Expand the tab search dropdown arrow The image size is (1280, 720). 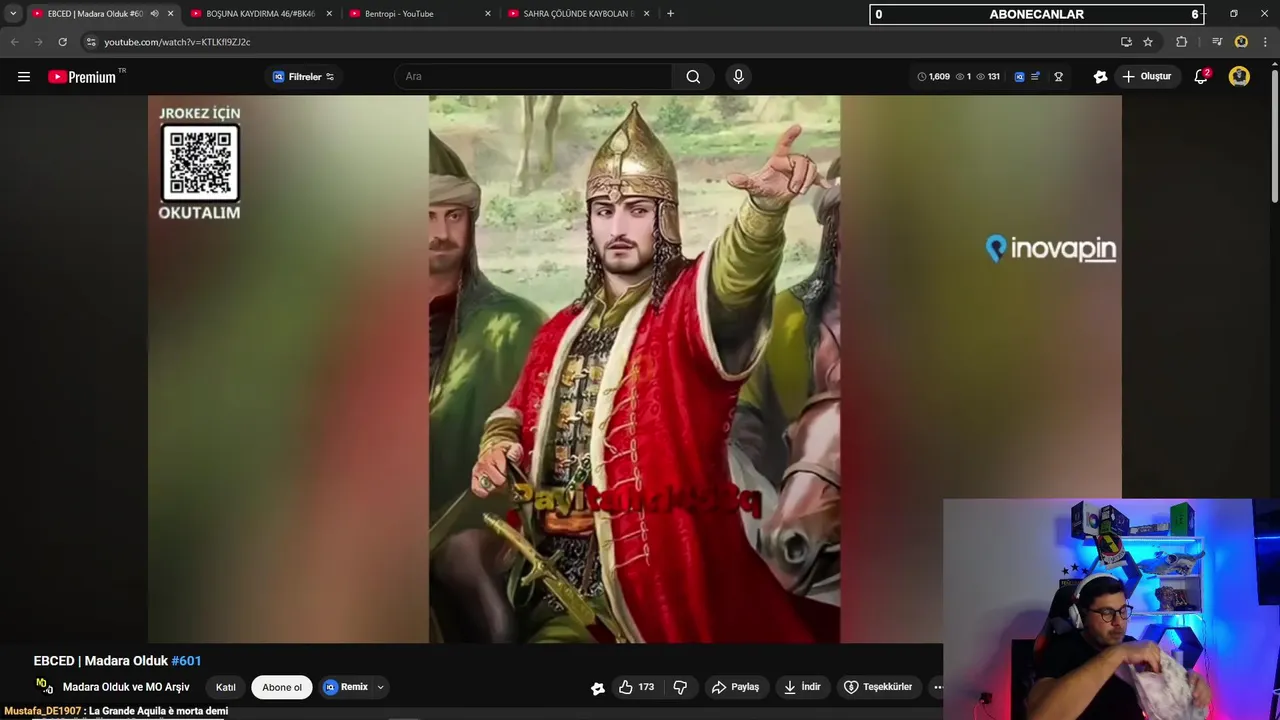click(x=13, y=14)
